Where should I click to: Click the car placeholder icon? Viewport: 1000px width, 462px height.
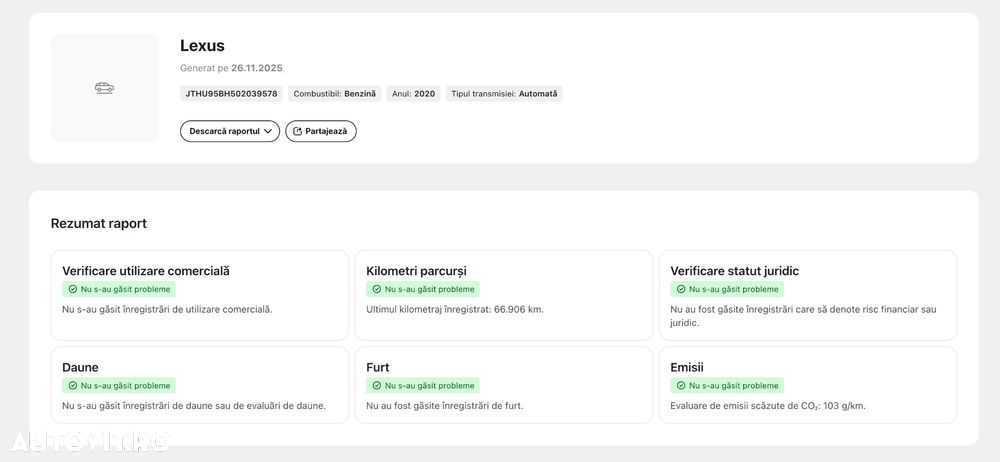(x=104, y=88)
